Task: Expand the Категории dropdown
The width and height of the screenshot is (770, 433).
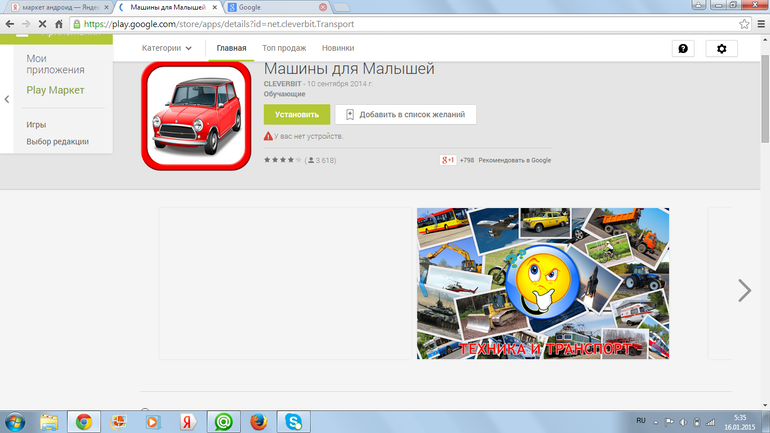Action: click(167, 48)
